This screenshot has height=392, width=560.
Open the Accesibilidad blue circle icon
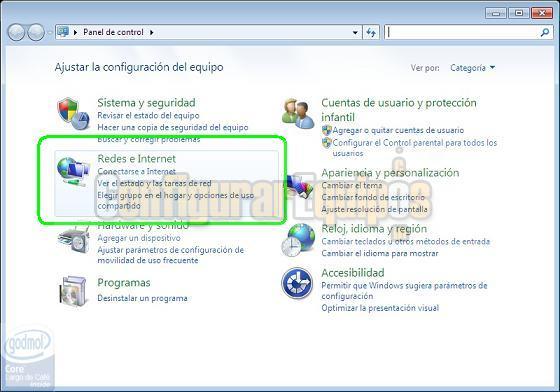point(297,283)
